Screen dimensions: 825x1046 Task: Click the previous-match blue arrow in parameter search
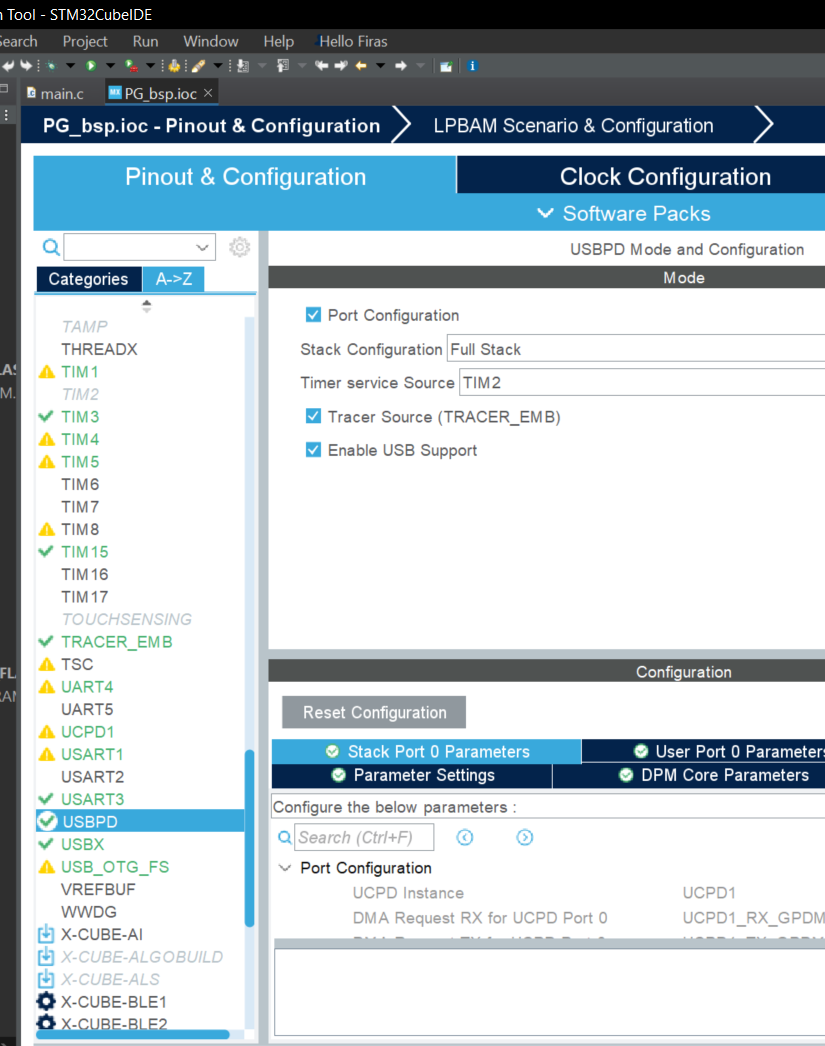tap(465, 837)
